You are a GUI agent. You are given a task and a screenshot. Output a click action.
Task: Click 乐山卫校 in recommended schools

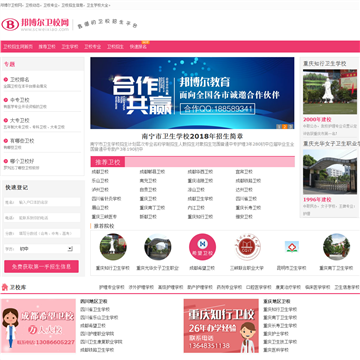click(100, 181)
